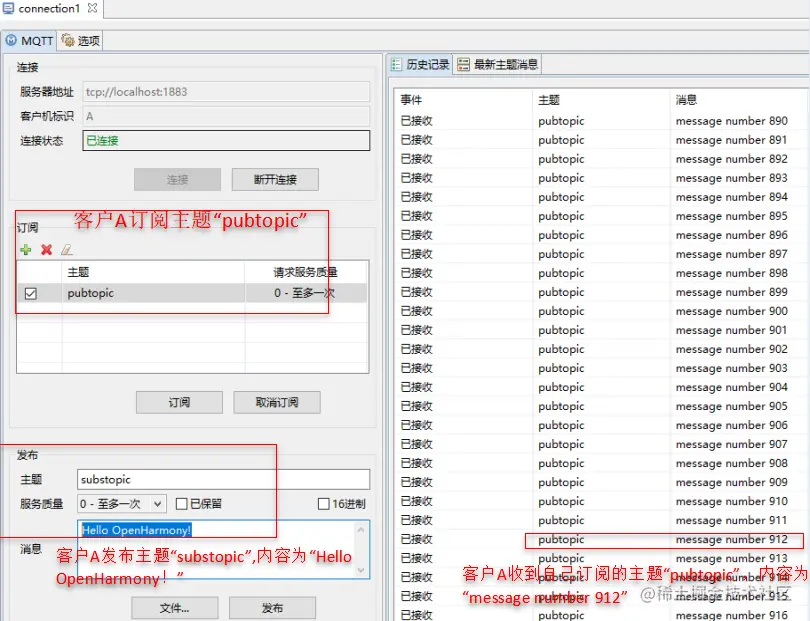Click the message box scroll up arrow
This screenshot has height=621, width=810.
click(x=361, y=530)
